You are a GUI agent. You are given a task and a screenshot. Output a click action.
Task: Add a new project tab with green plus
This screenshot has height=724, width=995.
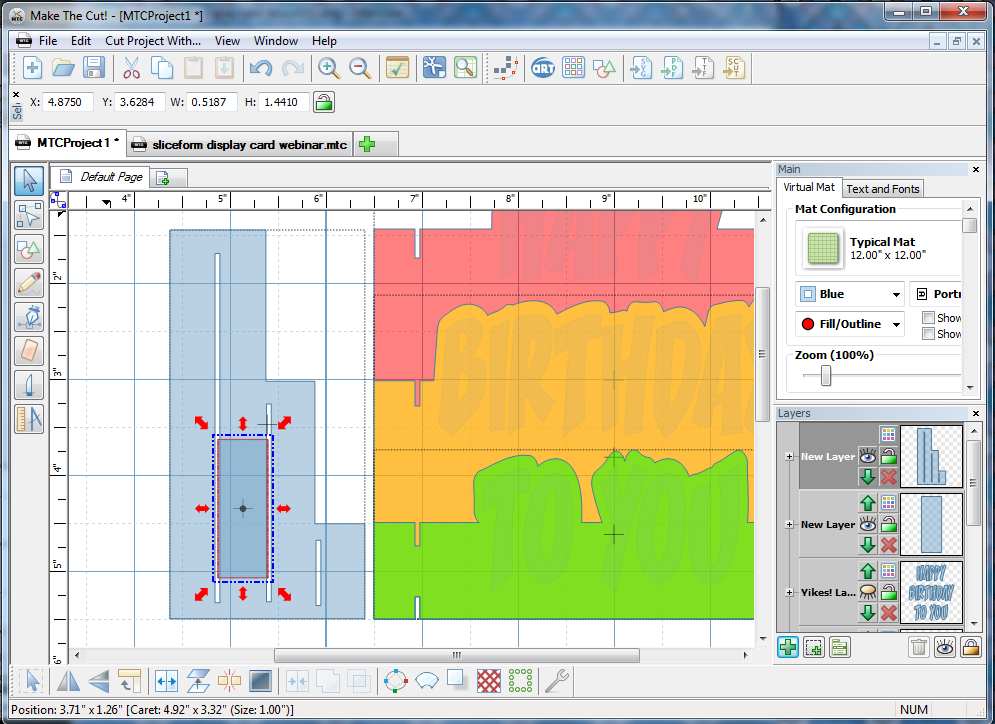click(x=367, y=144)
